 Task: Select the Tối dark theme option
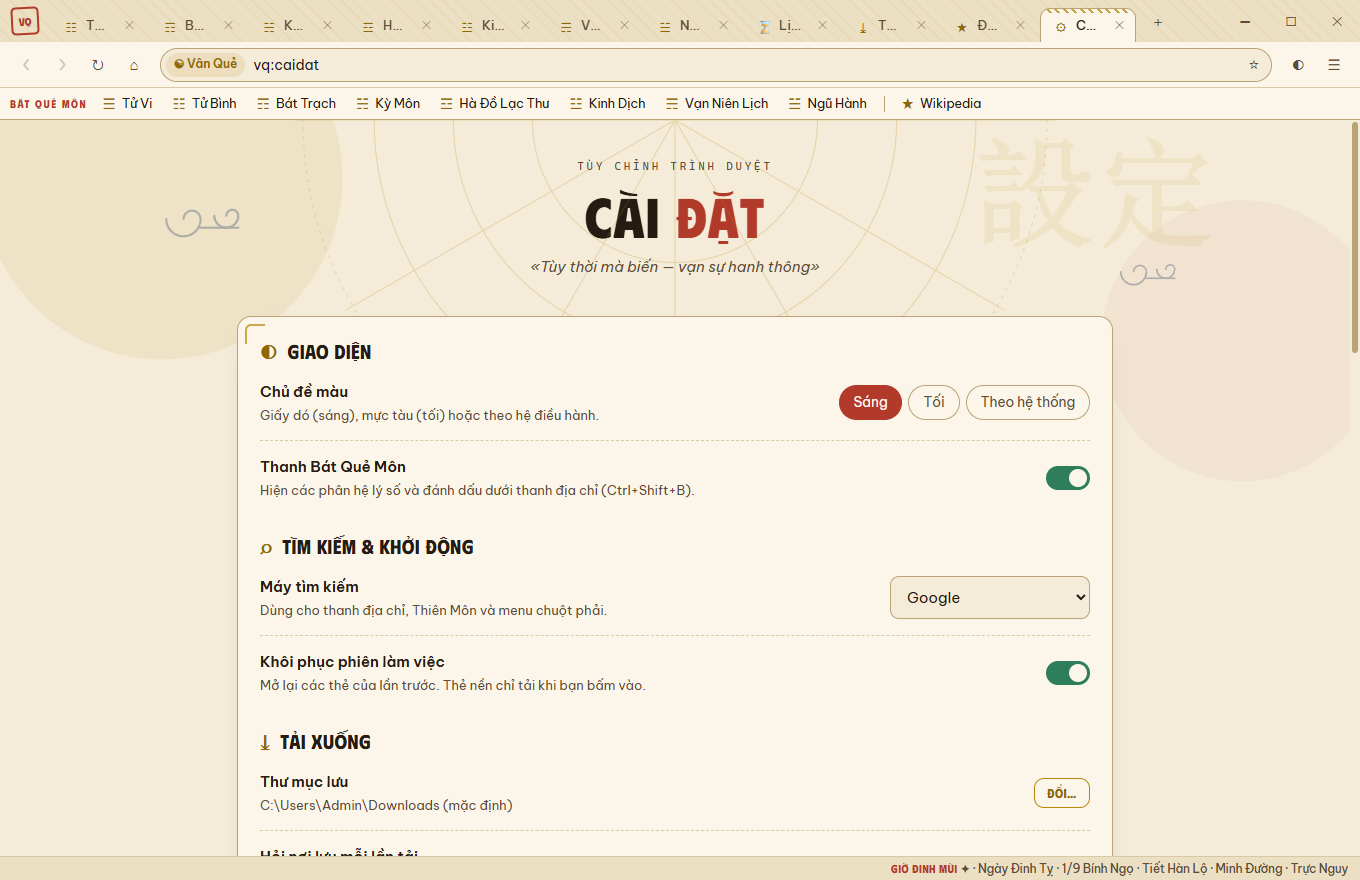click(x=934, y=402)
